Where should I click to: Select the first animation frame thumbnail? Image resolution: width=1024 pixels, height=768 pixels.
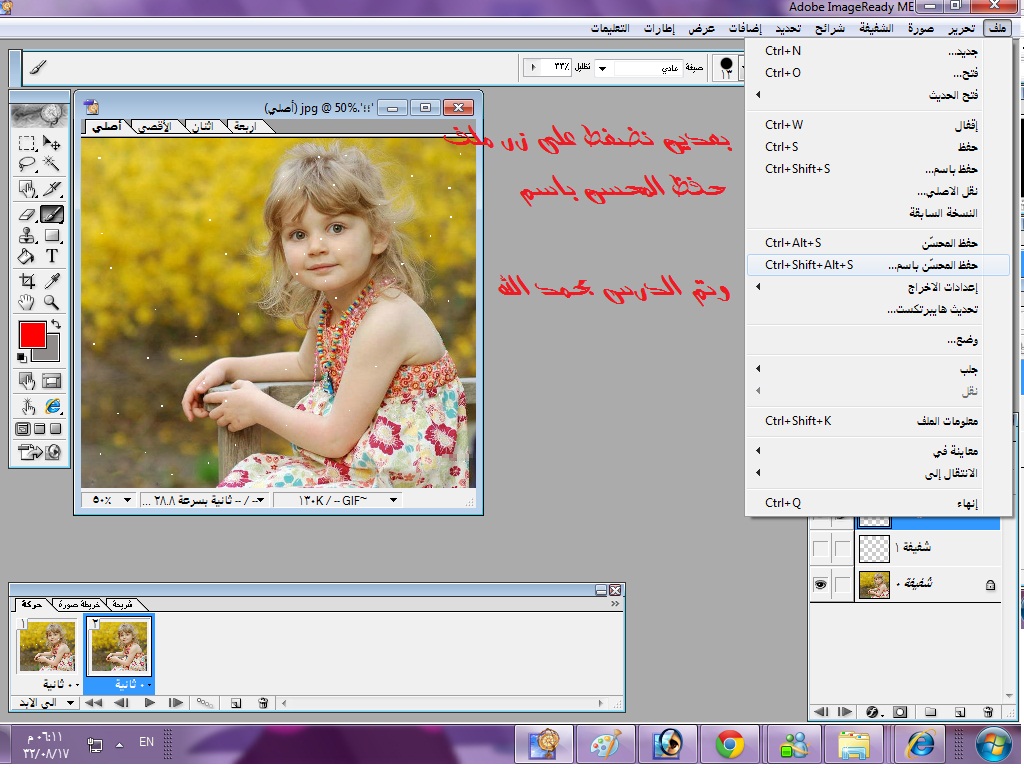tap(46, 645)
